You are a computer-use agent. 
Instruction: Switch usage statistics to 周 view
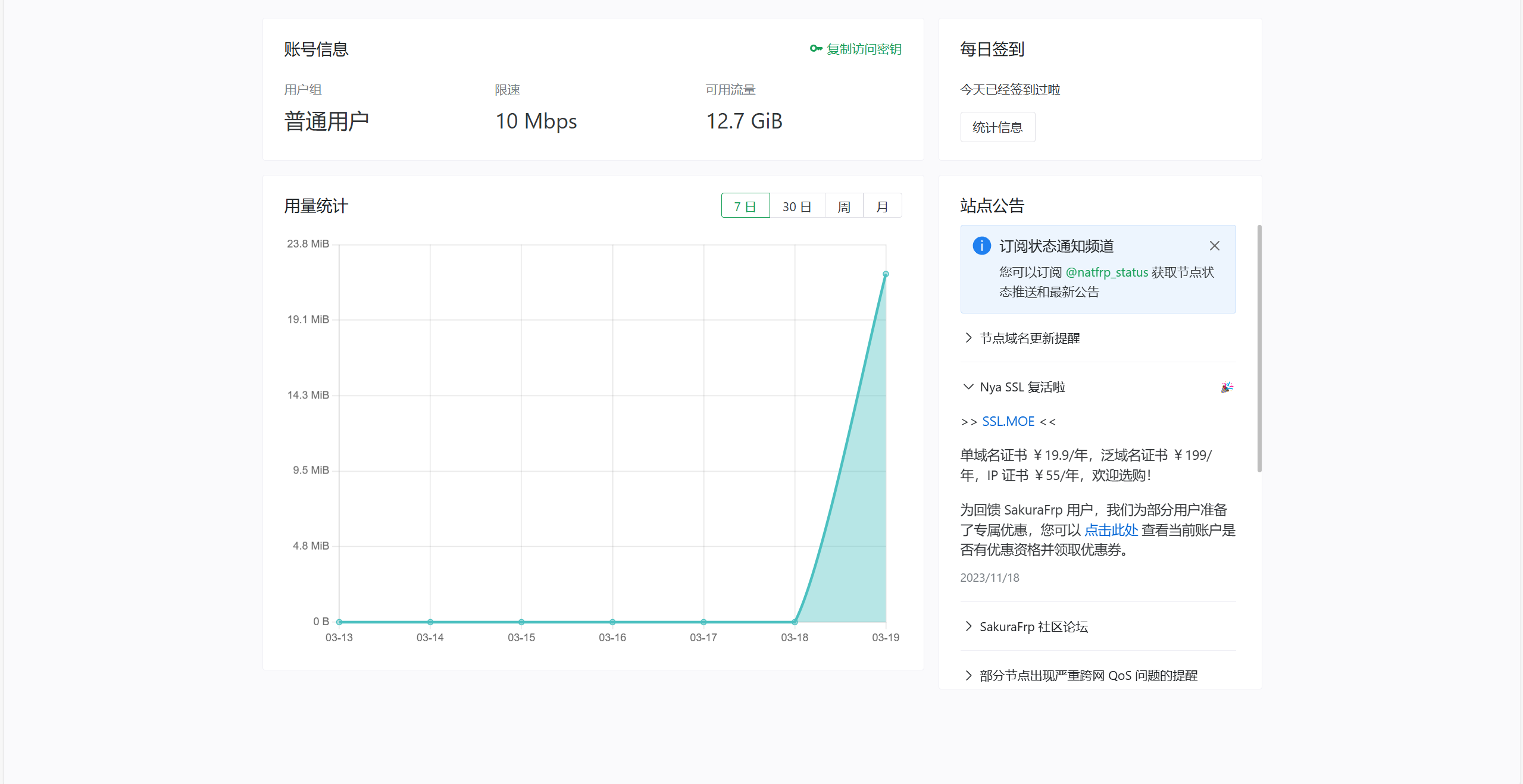pos(843,206)
